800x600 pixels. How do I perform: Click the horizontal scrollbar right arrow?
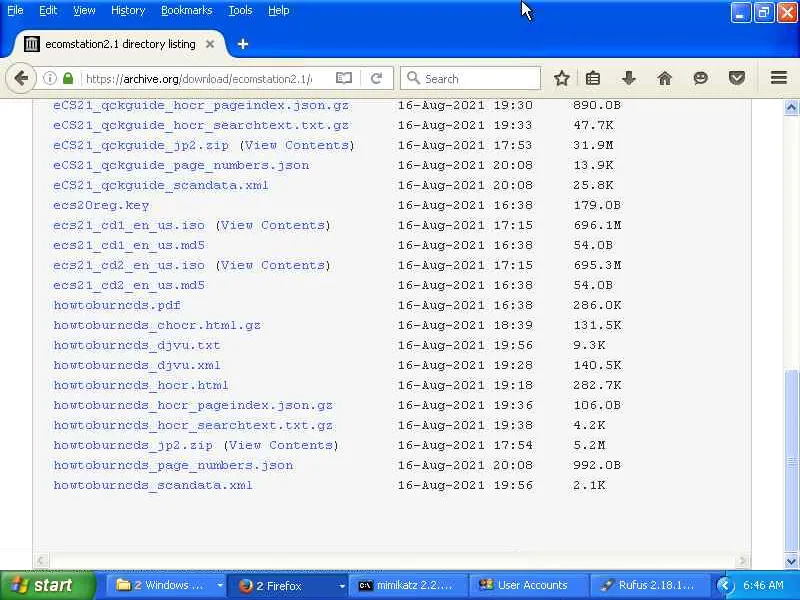[743, 561]
